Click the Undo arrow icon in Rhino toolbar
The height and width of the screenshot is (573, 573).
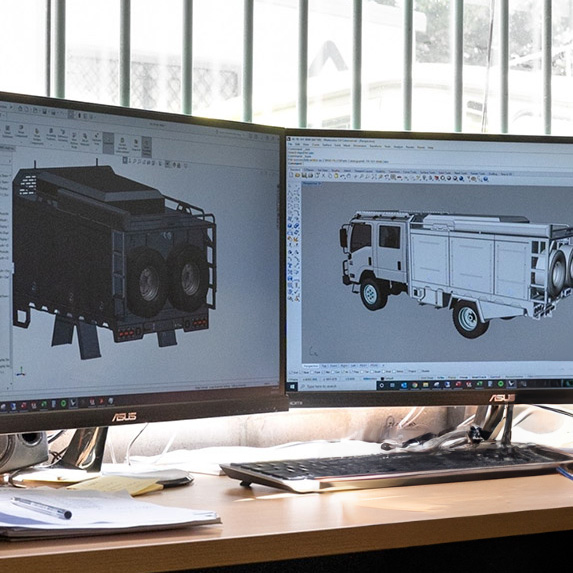[342, 177]
